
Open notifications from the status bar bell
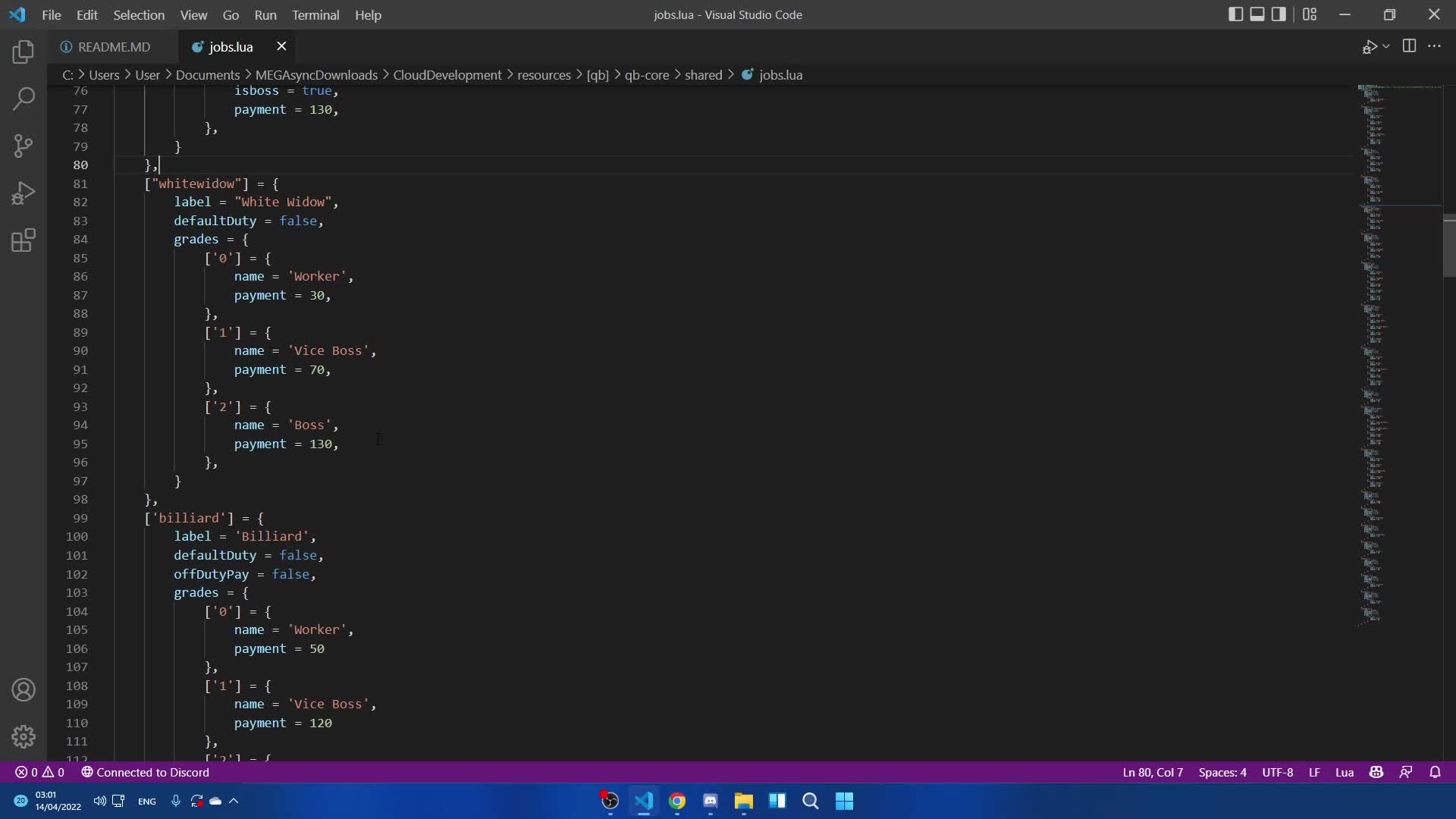point(1436,772)
